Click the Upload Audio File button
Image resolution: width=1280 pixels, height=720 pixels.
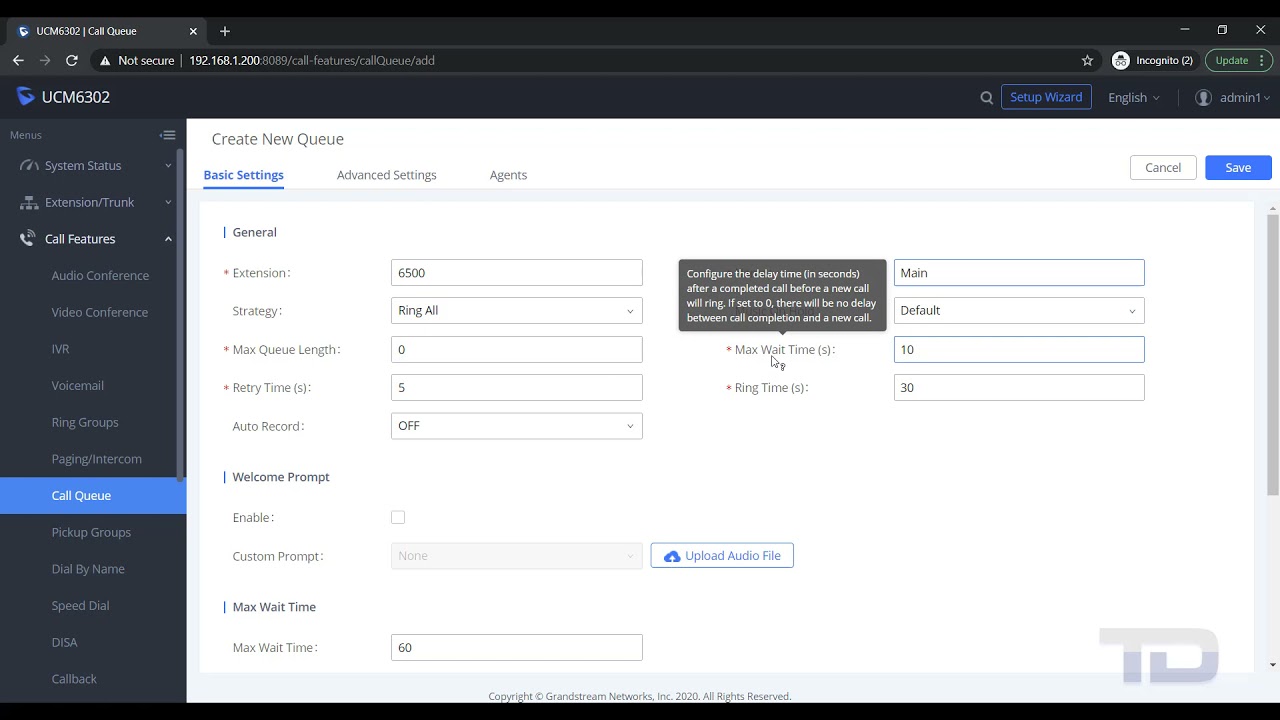(722, 556)
